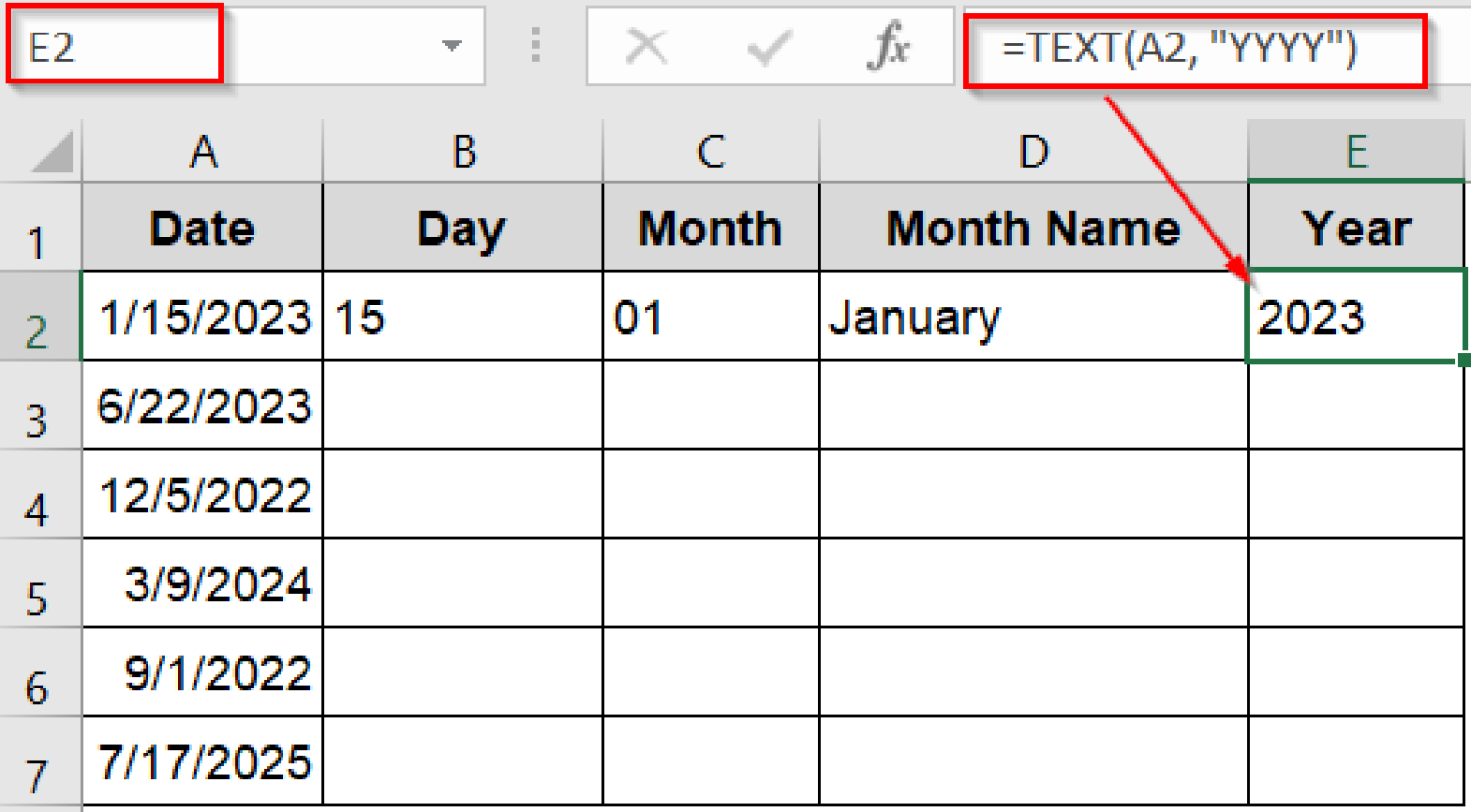Select the Month Name header cell
Screen dimensions: 1471x812
click(1032, 227)
